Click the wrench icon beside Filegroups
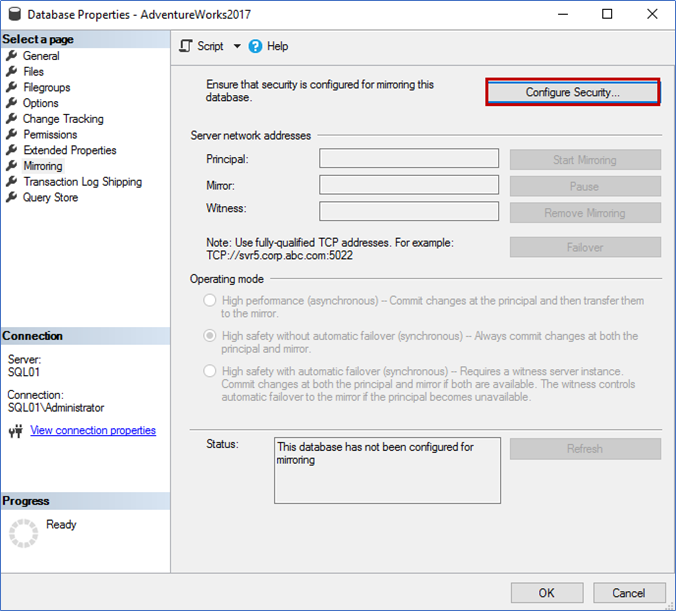 (x=12, y=87)
